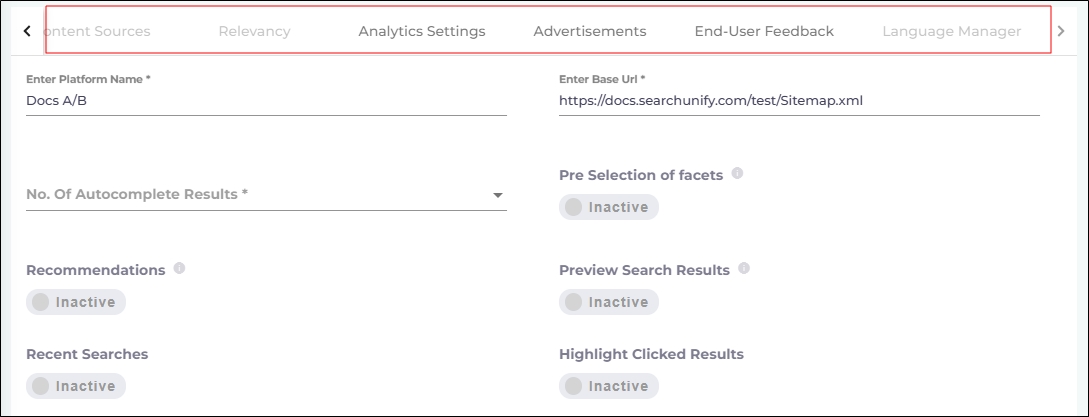Image resolution: width=1089 pixels, height=417 pixels.
Task: Open the Content Sources tab
Action: 100,31
